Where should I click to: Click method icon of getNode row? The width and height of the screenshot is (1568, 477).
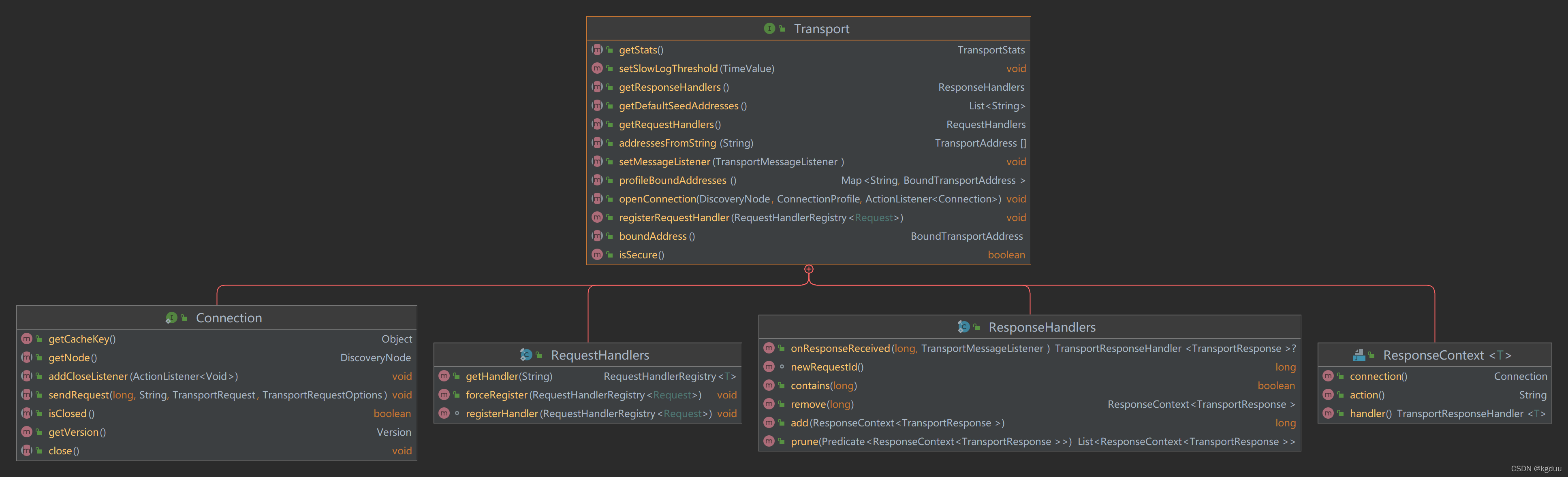tap(27, 358)
